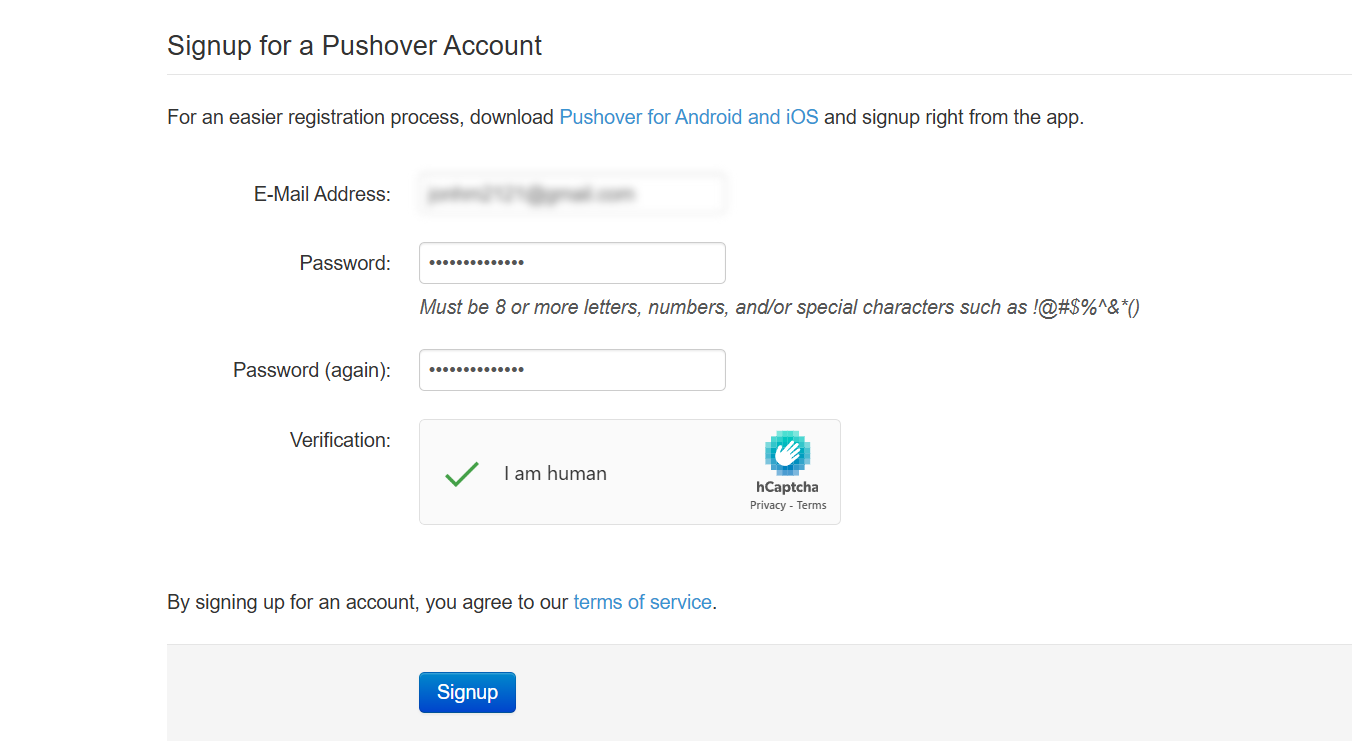Click inside the first Password field
The image size is (1352, 744).
click(572, 263)
